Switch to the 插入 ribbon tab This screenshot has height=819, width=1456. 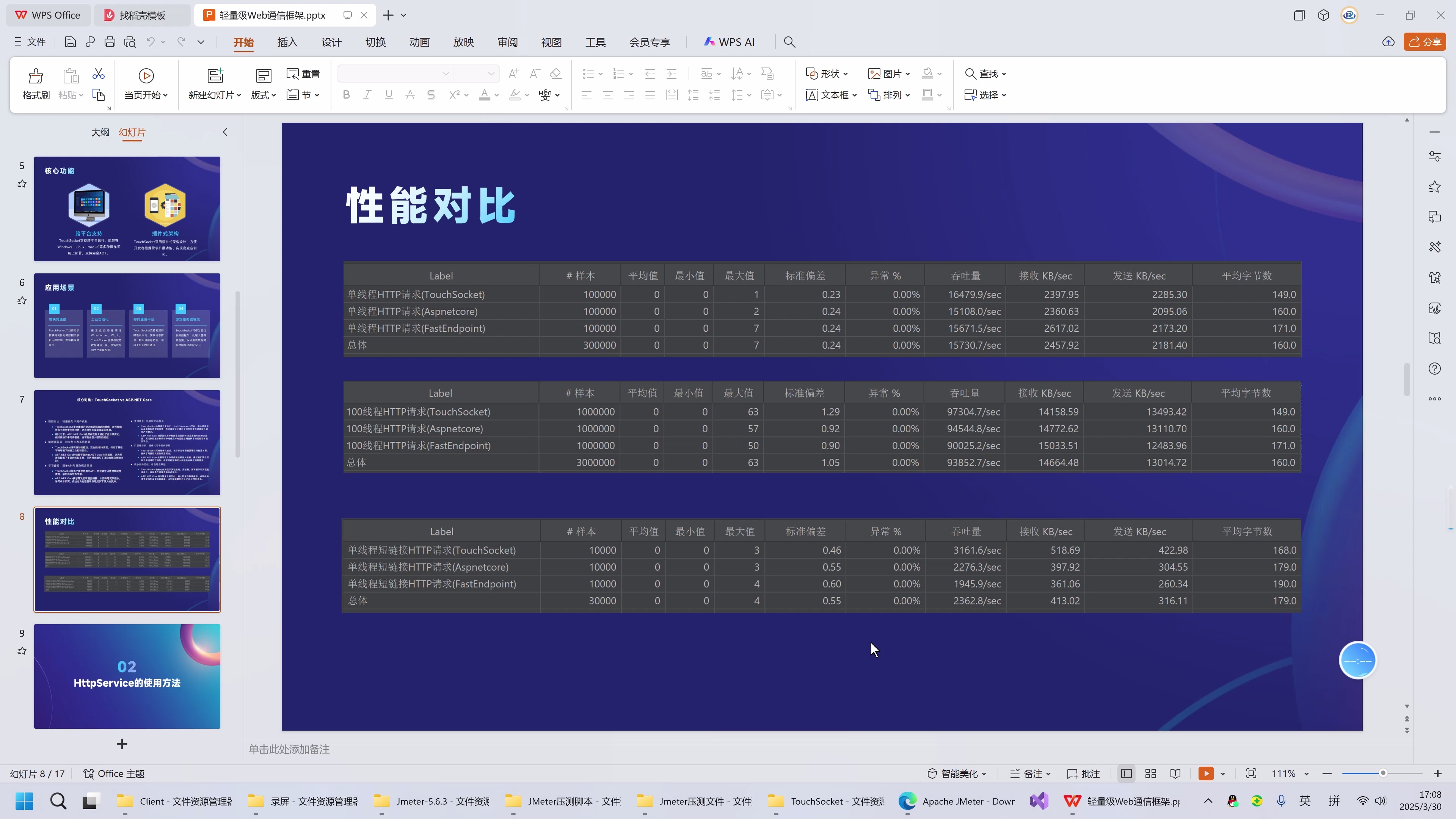287,42
